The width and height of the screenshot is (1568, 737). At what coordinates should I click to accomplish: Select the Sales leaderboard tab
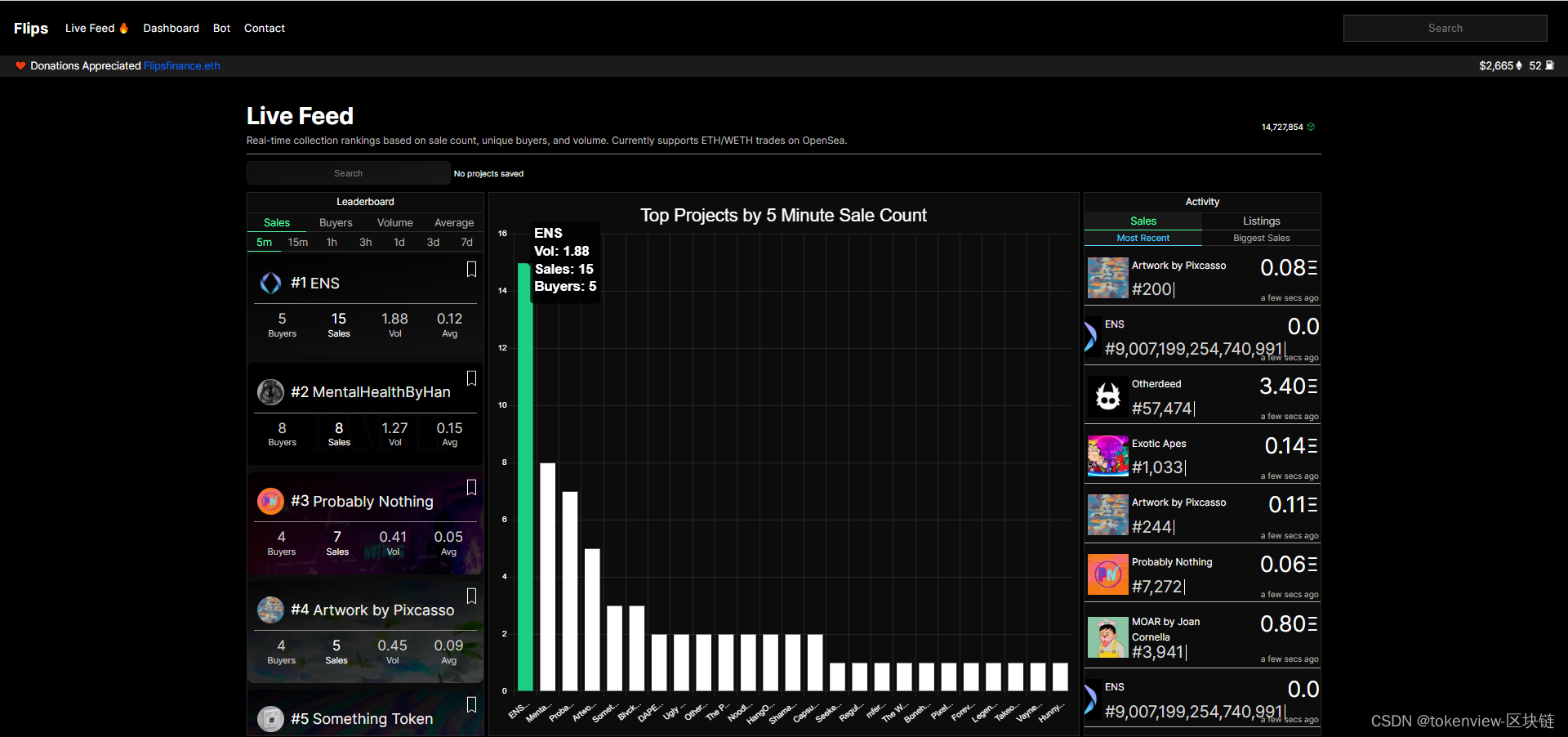pos(277,222)
